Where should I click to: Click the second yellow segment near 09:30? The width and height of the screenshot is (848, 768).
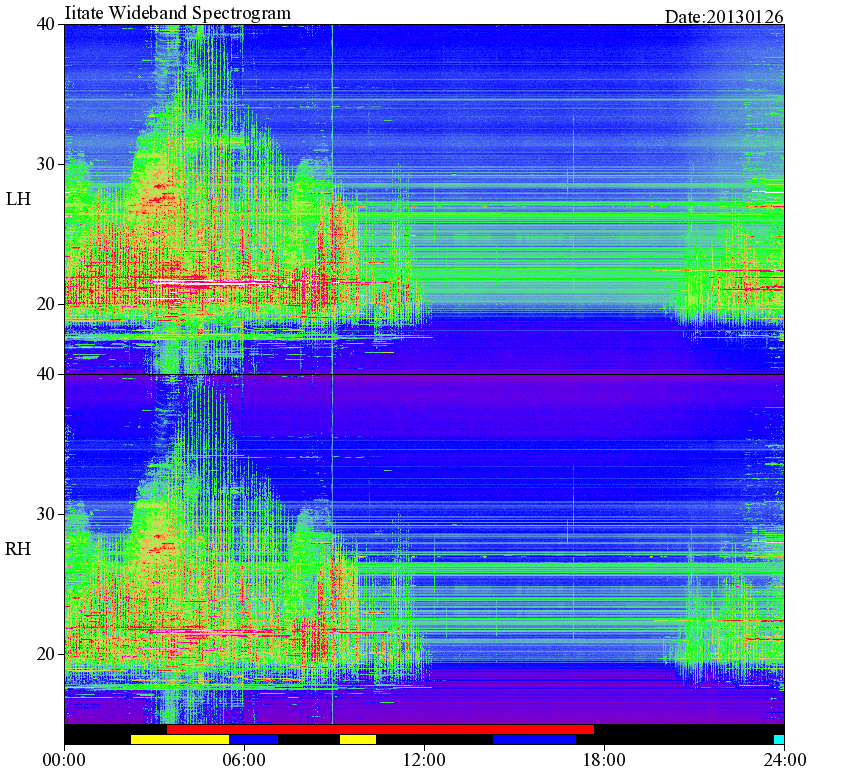coord(358,739)
